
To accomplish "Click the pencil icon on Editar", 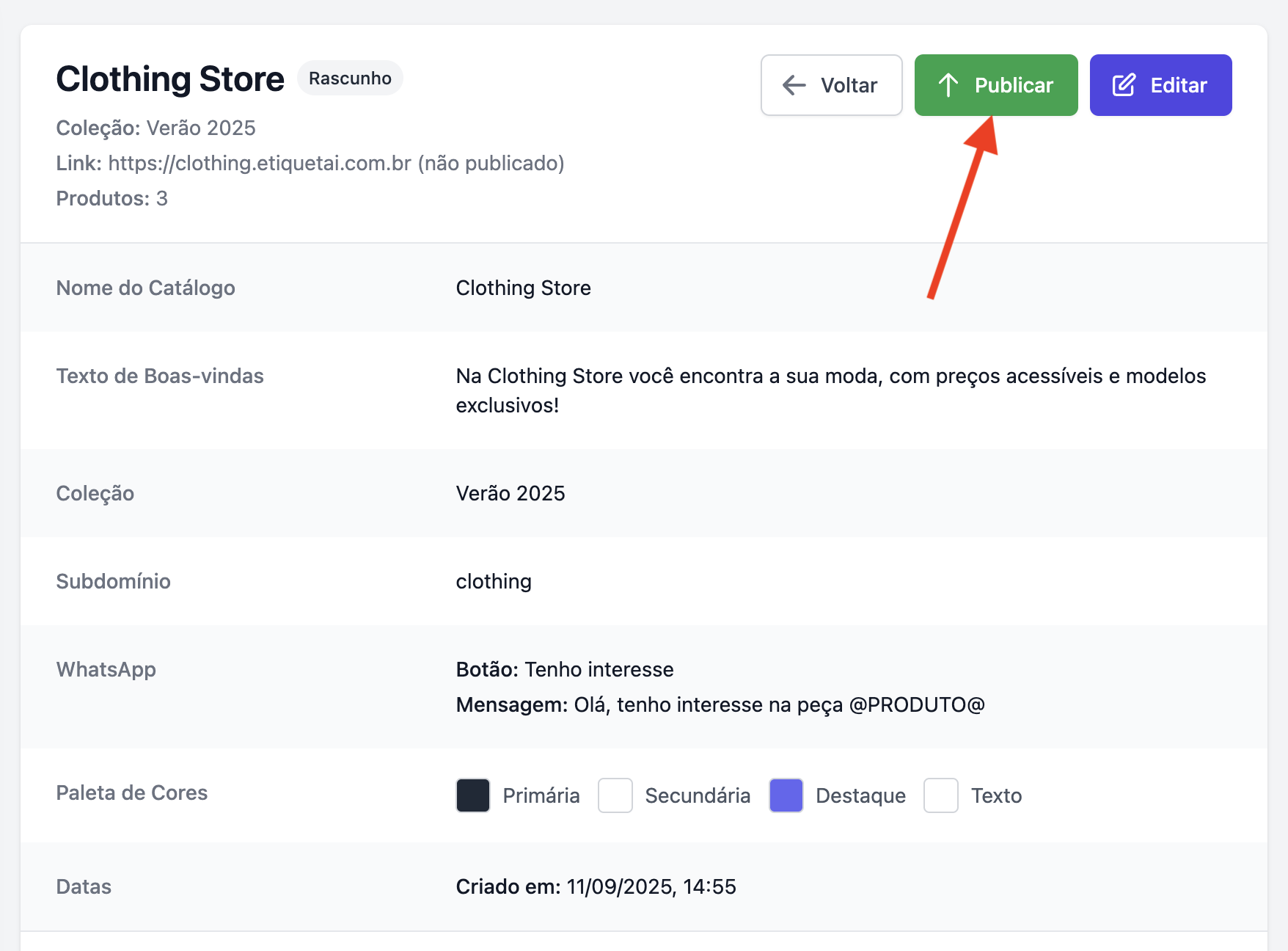I will coord(1124,85).
